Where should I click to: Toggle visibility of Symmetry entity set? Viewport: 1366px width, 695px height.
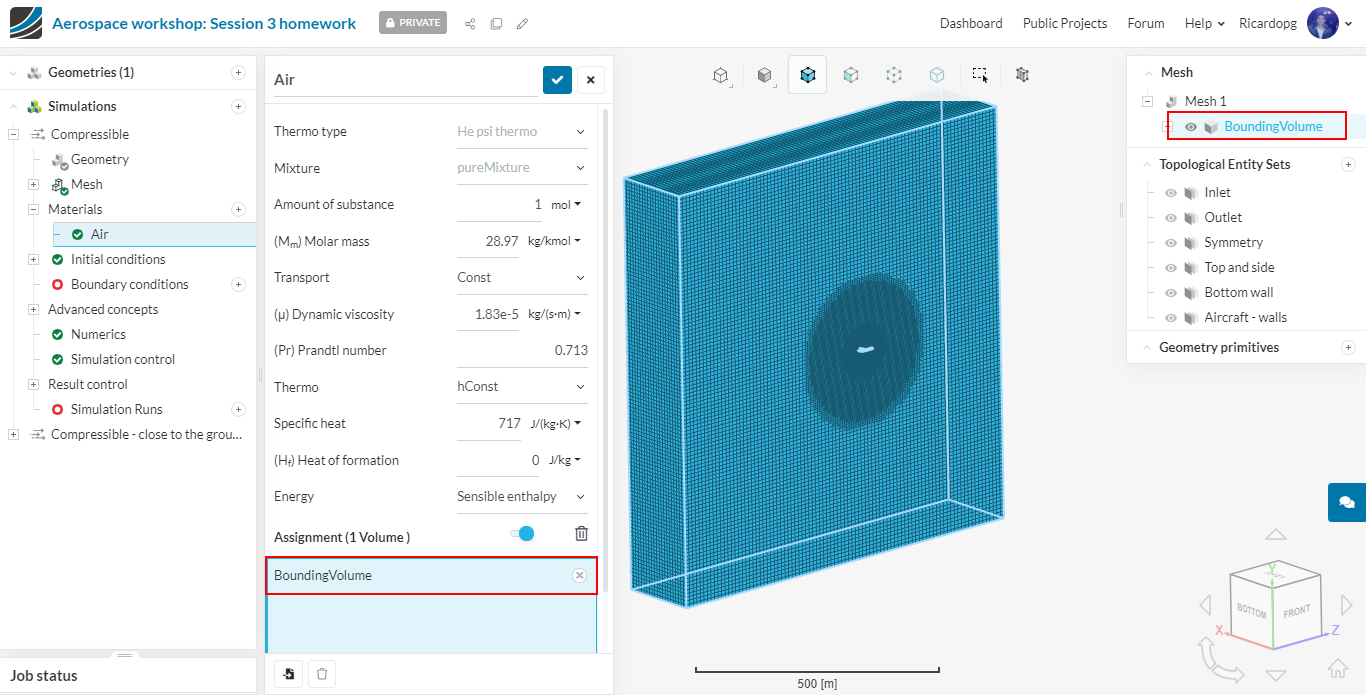click(x=1171, y=242)
